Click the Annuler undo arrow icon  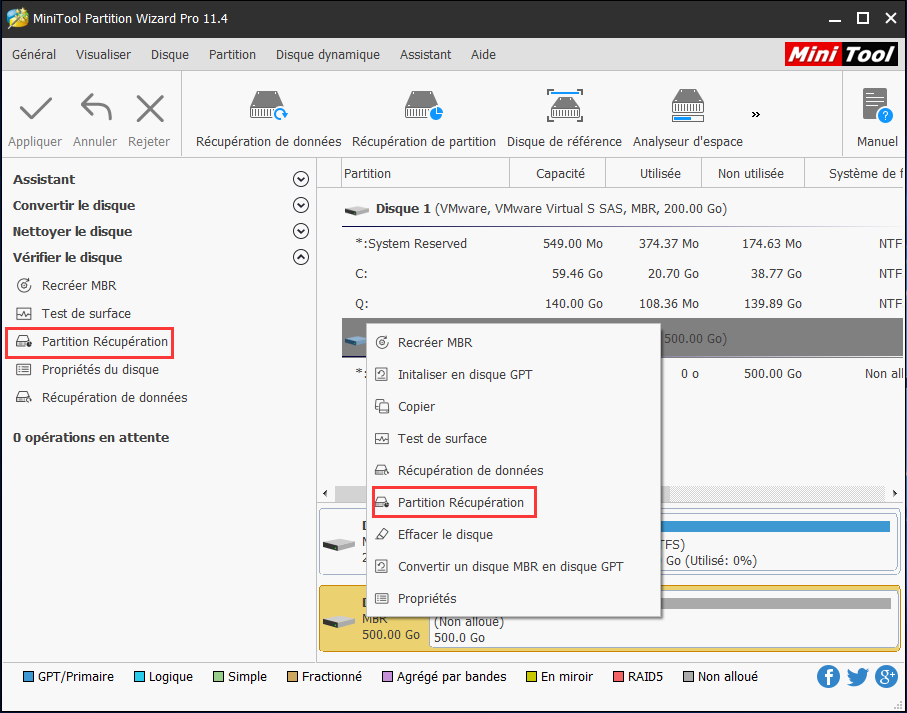pyautogui.click(x=95, y=108)
